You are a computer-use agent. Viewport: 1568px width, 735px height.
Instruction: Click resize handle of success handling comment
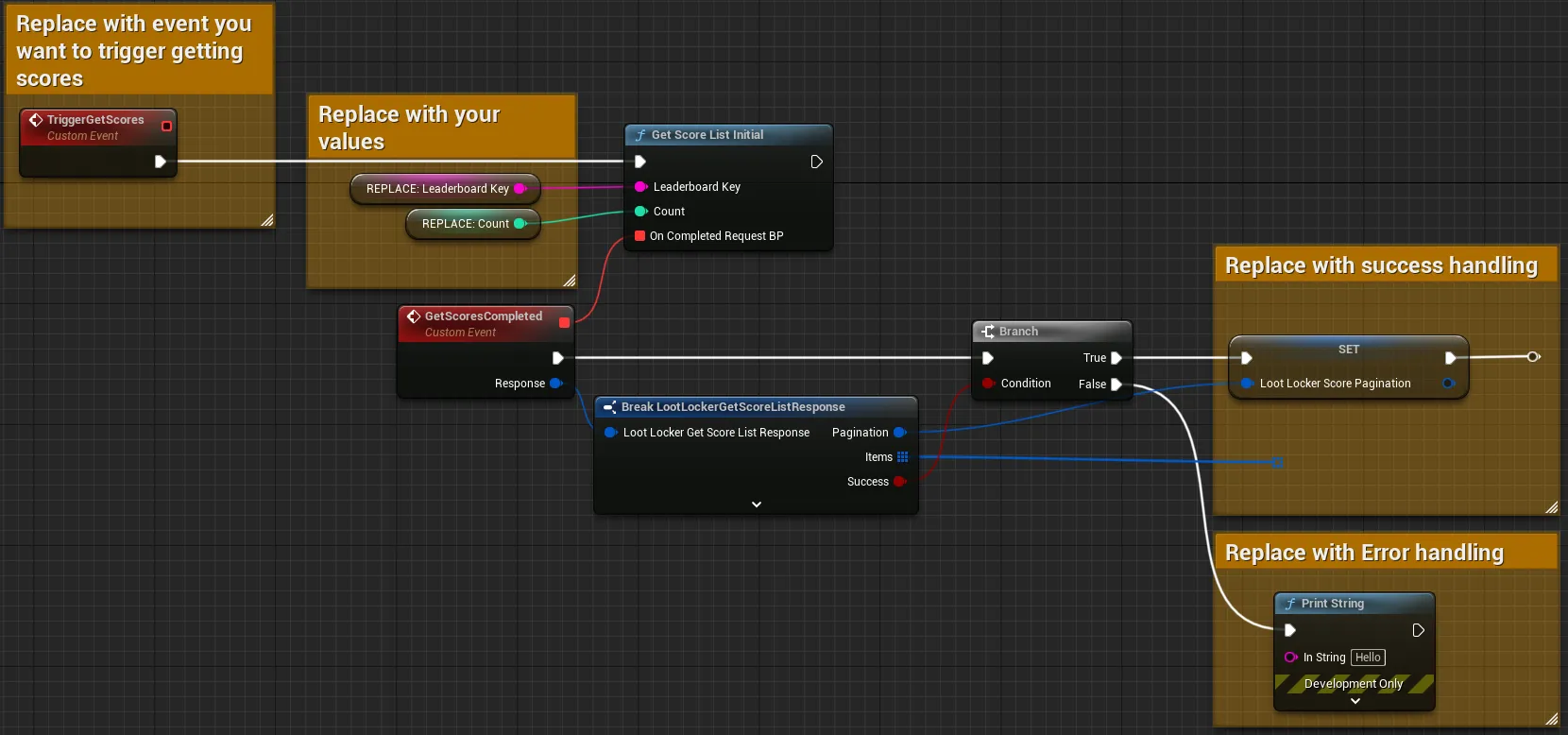[1552, 507]
